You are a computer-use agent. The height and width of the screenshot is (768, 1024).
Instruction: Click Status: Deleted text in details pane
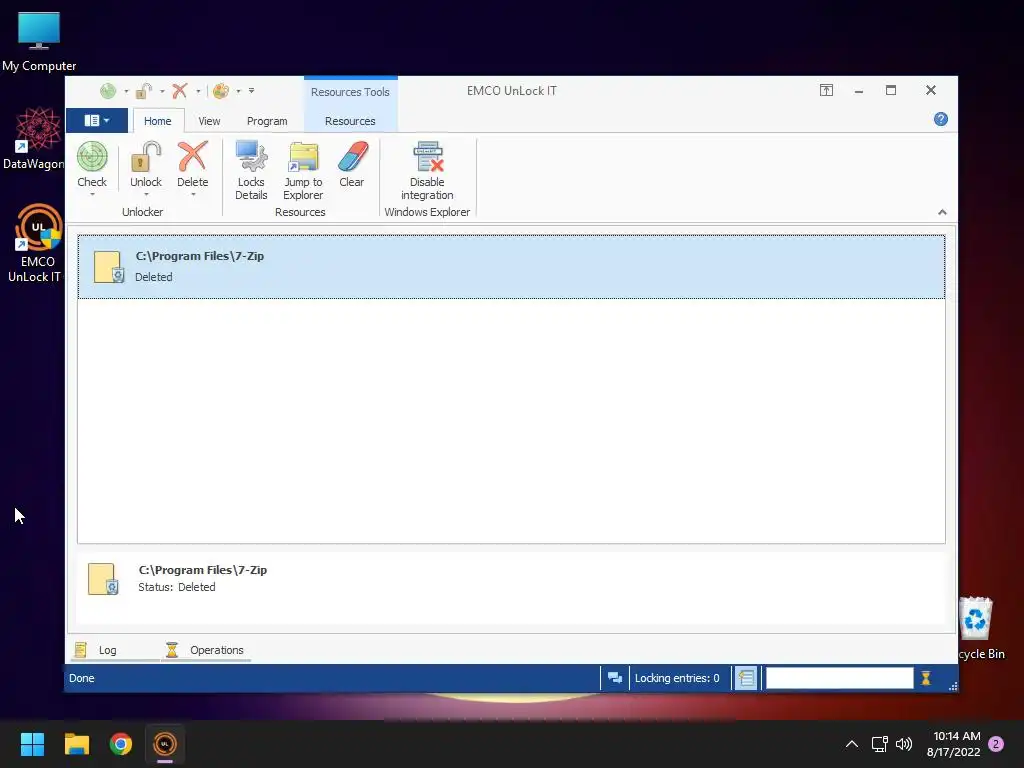(x=176, y=587)
